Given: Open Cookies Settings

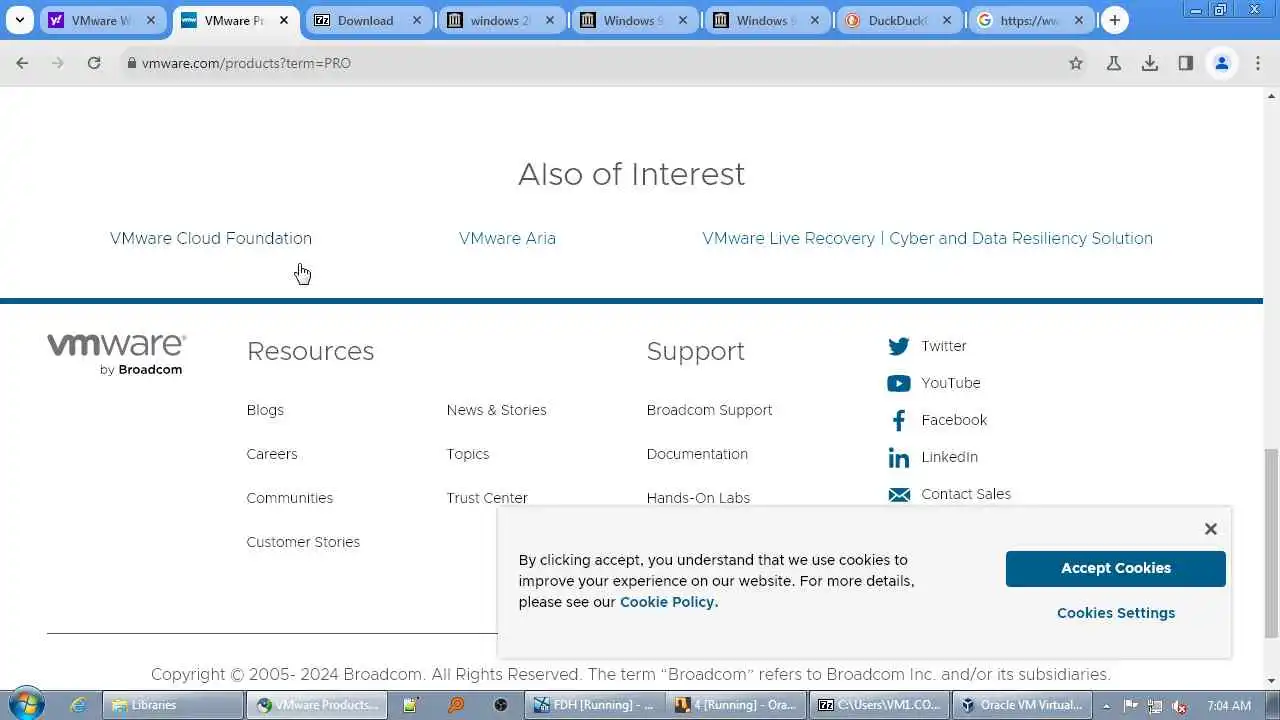Looking at the screenshot, I should (x=1116, y=613).
